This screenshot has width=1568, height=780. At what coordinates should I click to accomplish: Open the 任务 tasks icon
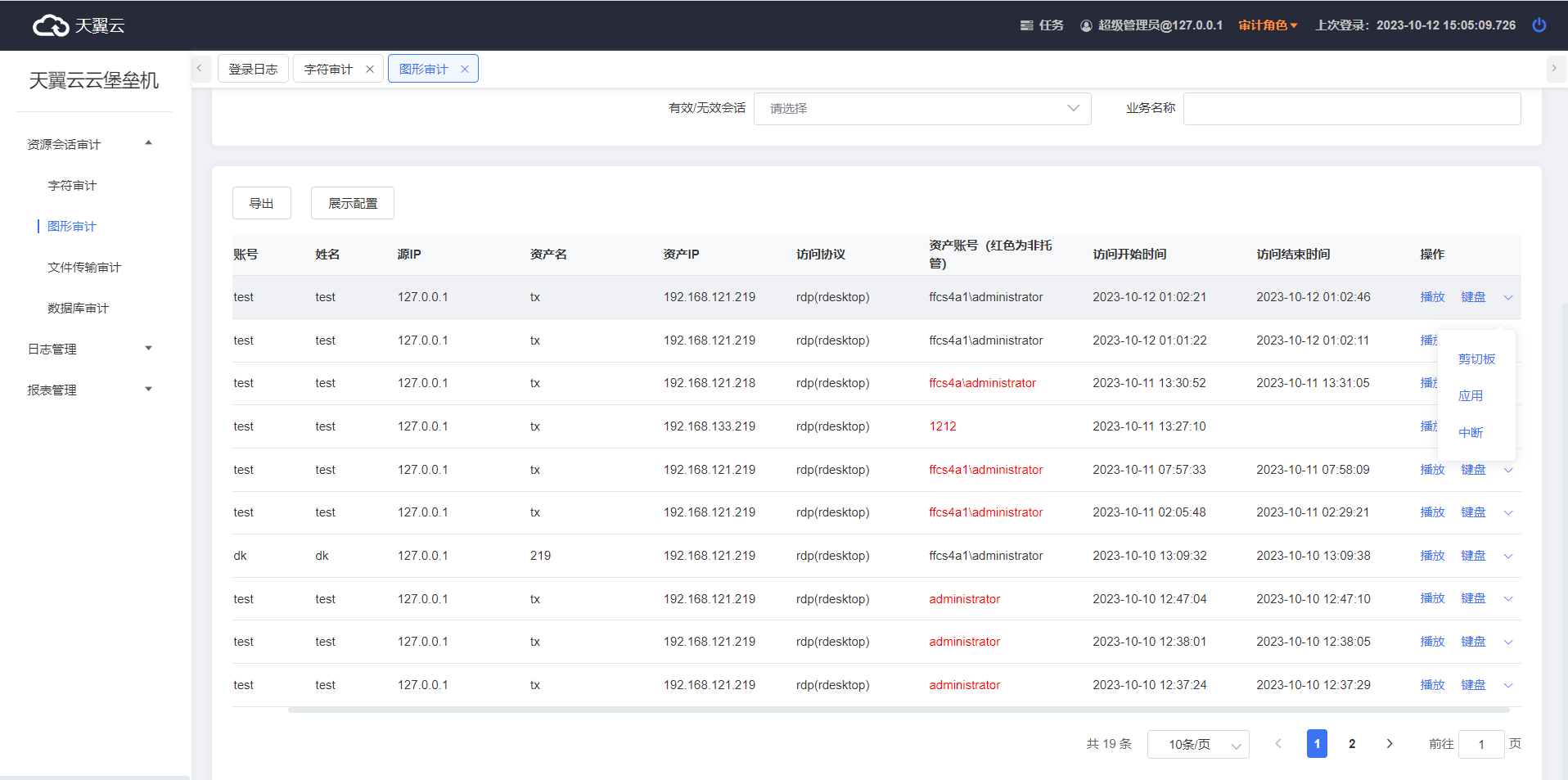[1041, 25]
